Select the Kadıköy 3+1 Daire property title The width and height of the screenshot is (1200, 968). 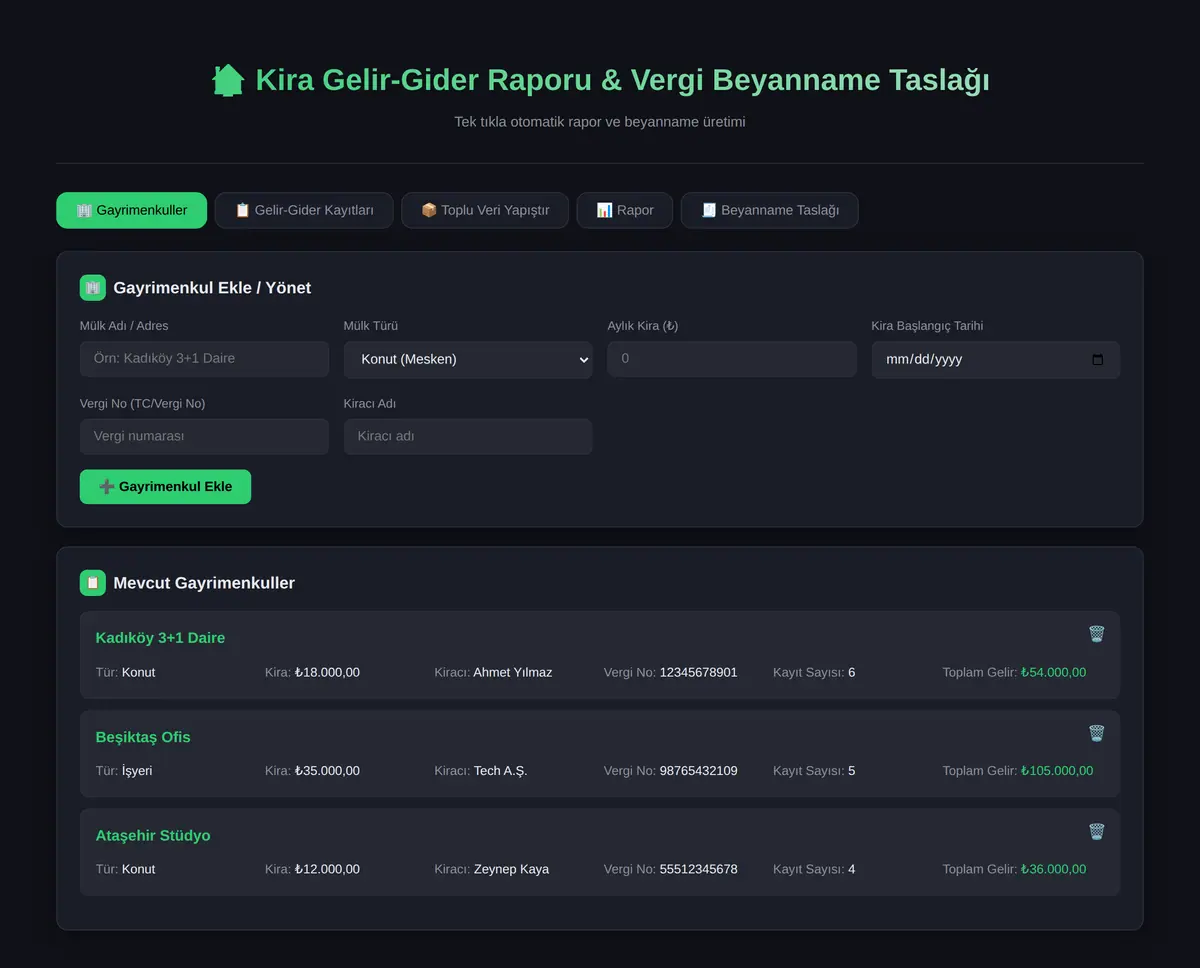(x=160, y=638)
